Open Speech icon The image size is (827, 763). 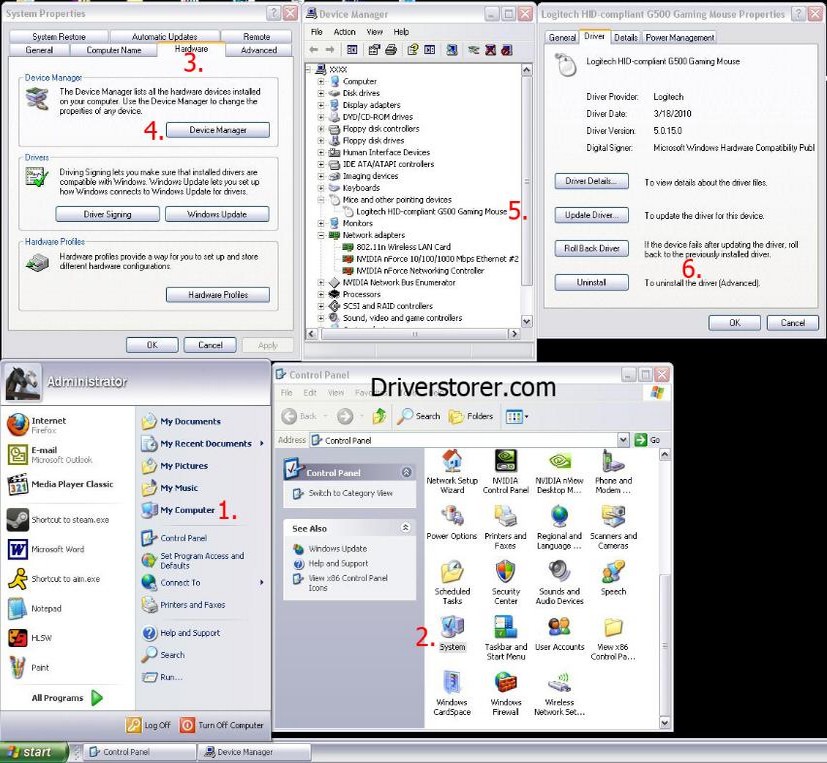pos(613,578)
